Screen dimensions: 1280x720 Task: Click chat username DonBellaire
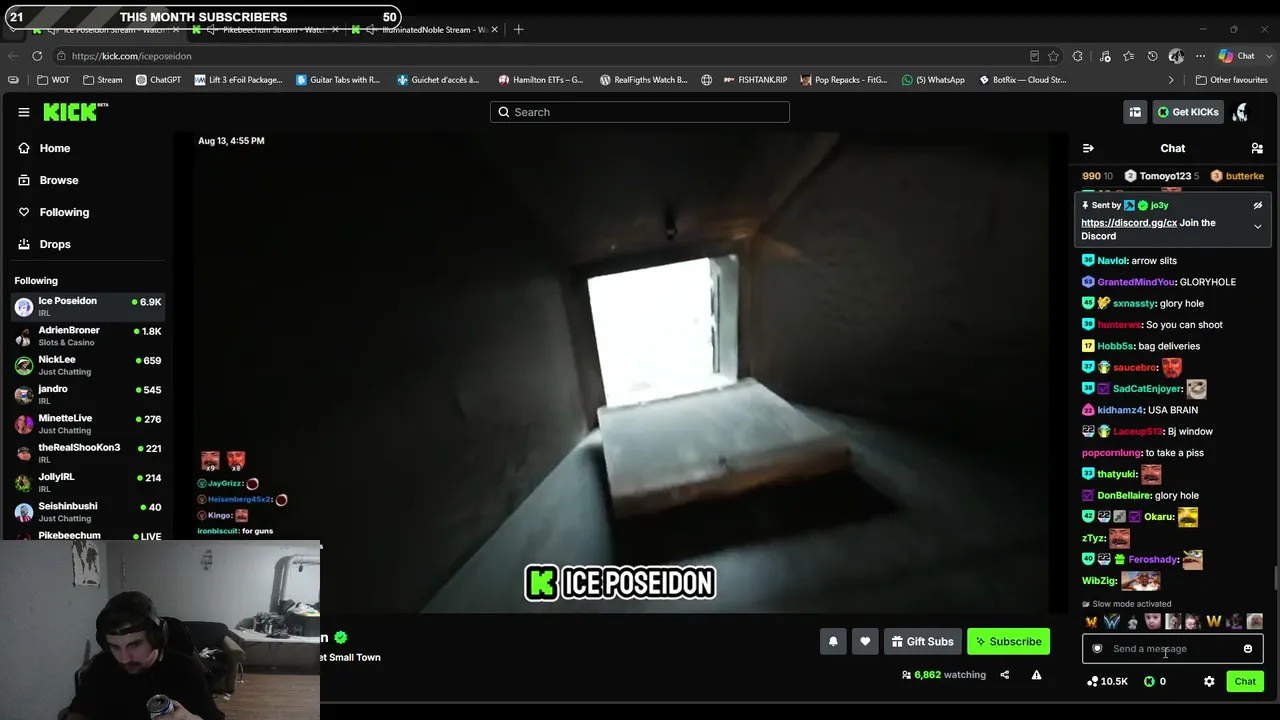point(1123,495)
